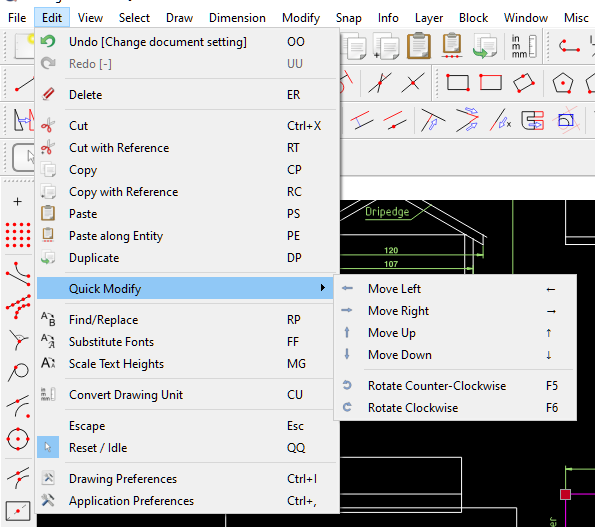Click the Dripedge label in the drawing
The image size is (595, 527).
coord(387,212)
